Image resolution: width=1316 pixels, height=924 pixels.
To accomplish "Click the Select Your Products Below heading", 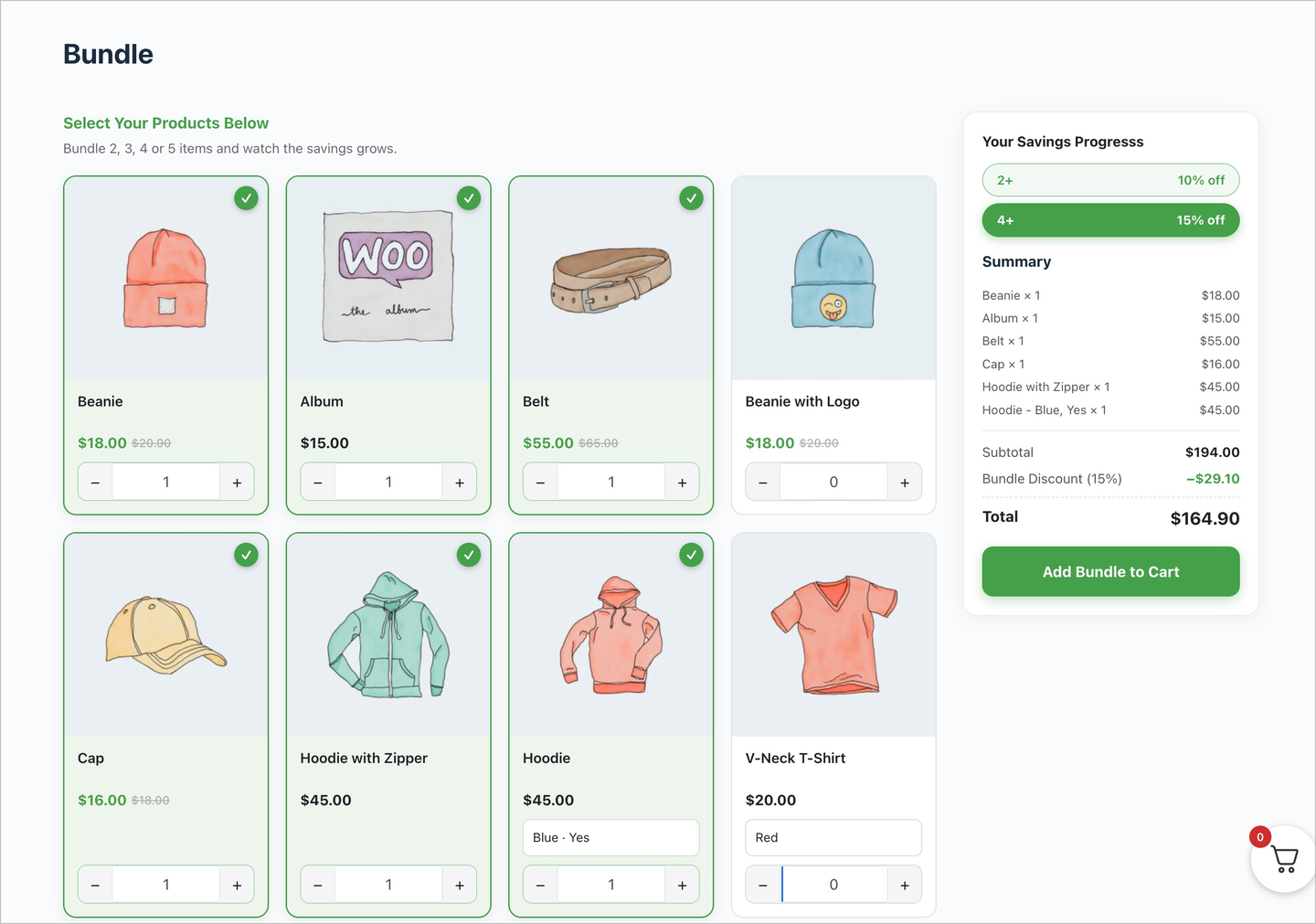I will click(165, 123).
